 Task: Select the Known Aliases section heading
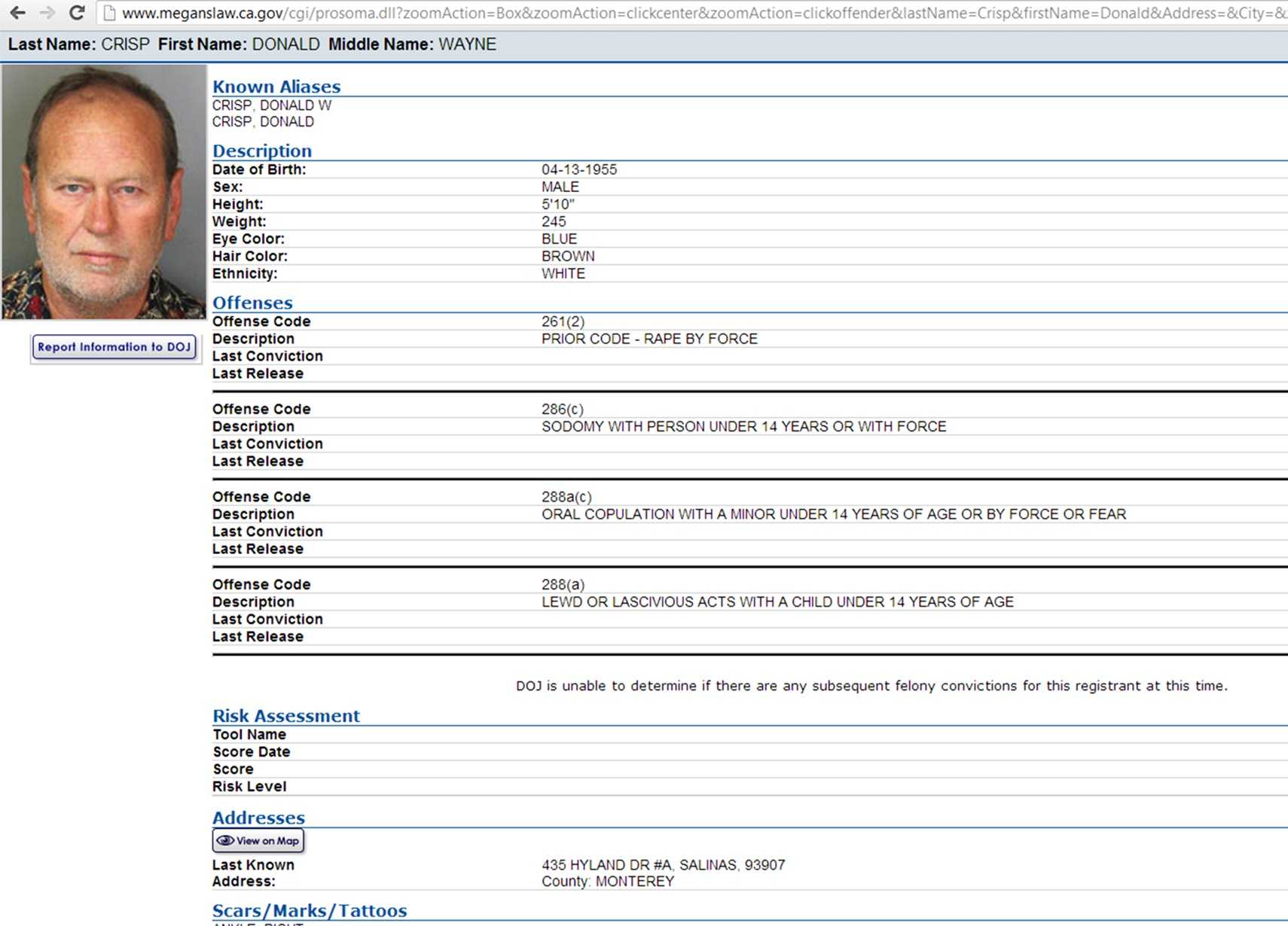(276, 87)
